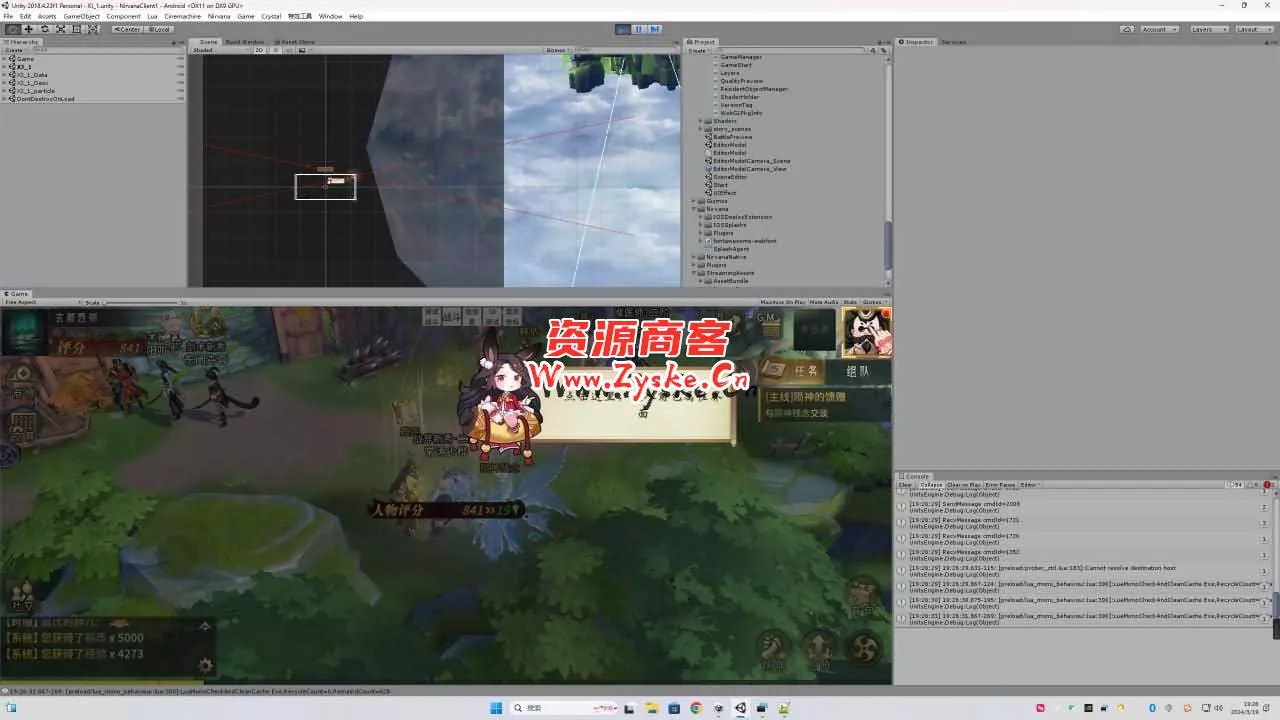Click the Pause button
This screenshot has width=1280, height=720.
coord(639,29)
